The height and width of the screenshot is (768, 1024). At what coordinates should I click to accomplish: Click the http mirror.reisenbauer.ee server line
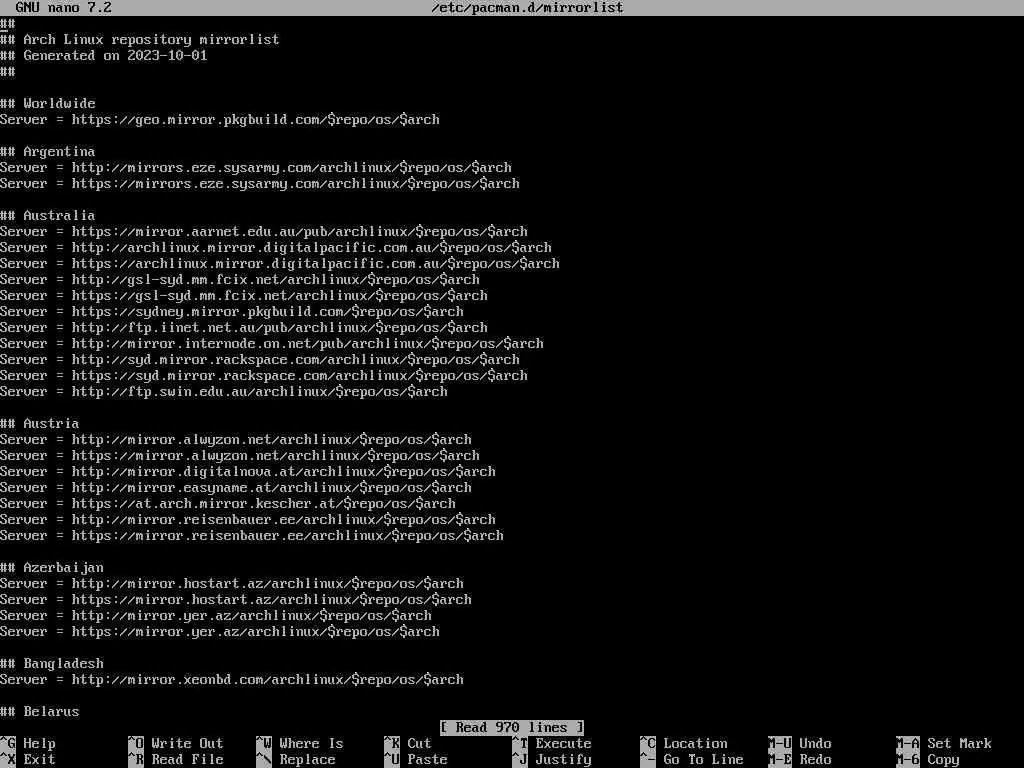click(248, 519)
